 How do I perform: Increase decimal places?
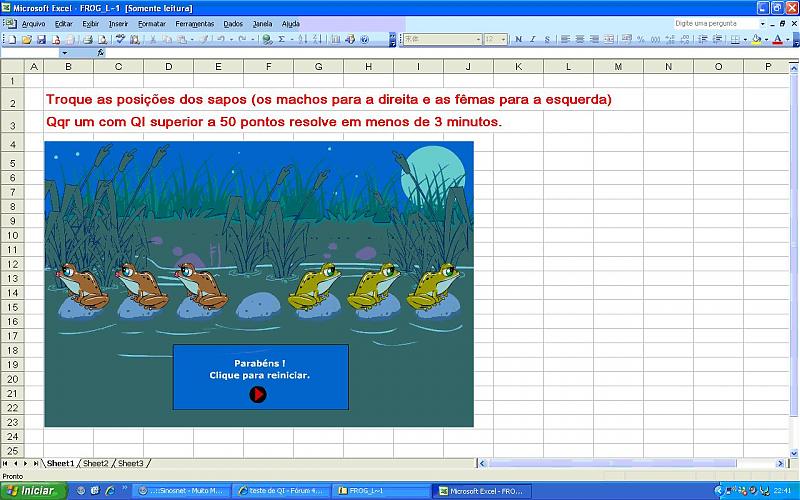click(670, 39)
